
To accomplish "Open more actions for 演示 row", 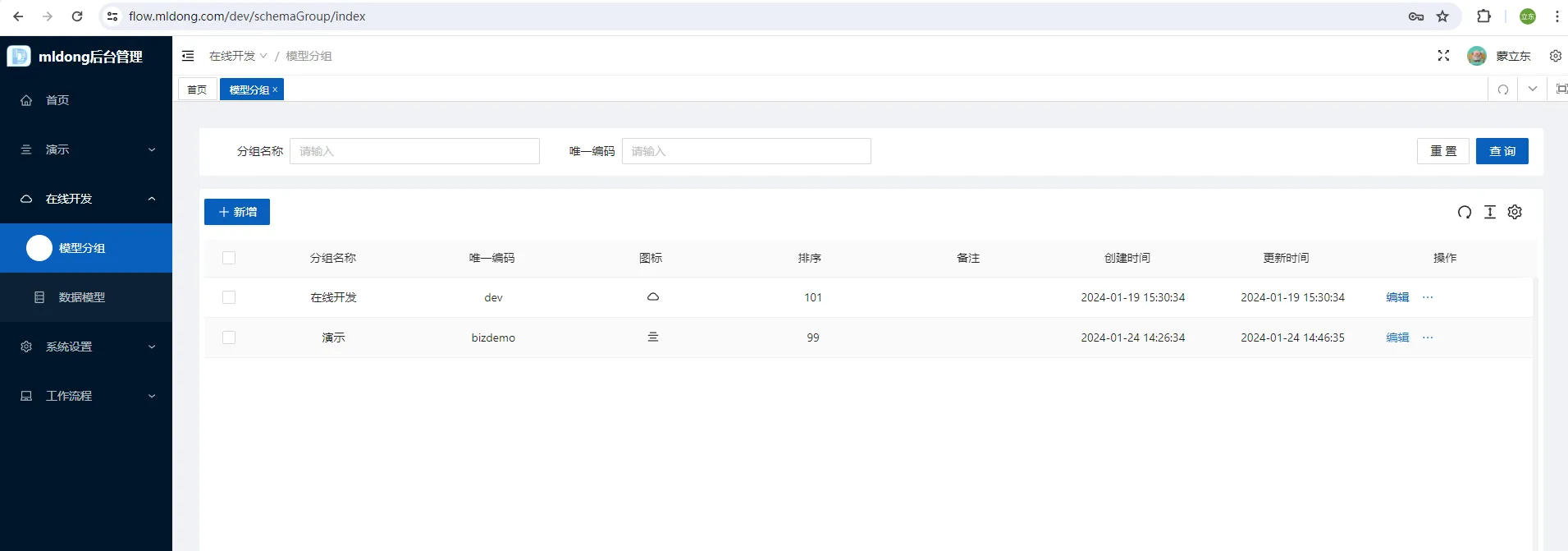I will coord(1428,337).
